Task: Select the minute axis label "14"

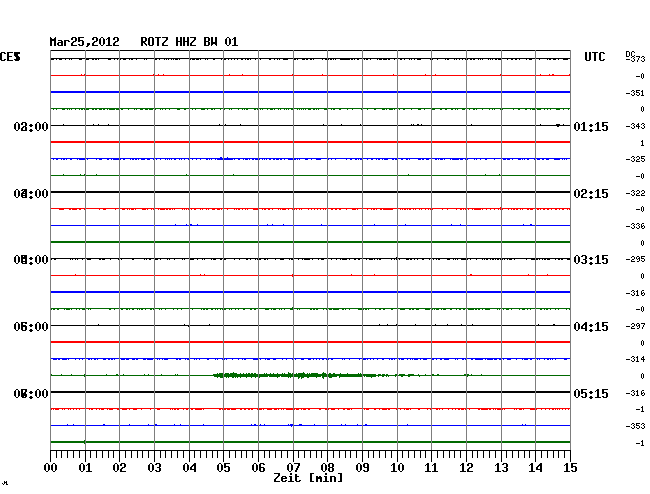Action: coord(535,468)
